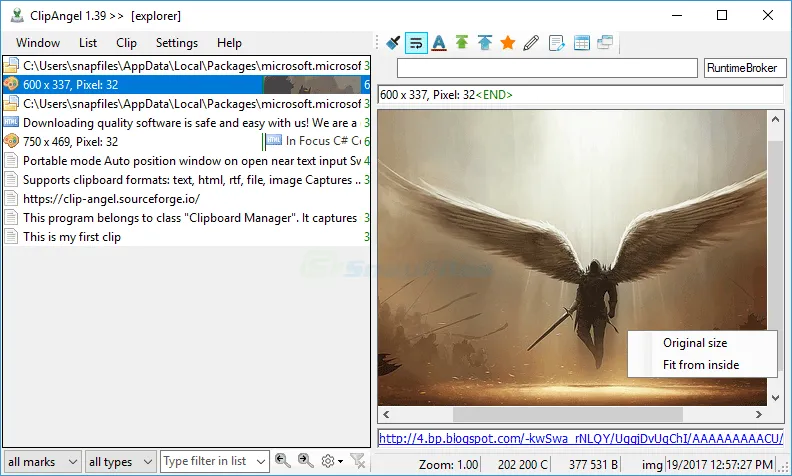The width and height of the screenshot is (792, 476).
Task: Click the image icon of 750 x 469 clip
Action: coord(11,141)
